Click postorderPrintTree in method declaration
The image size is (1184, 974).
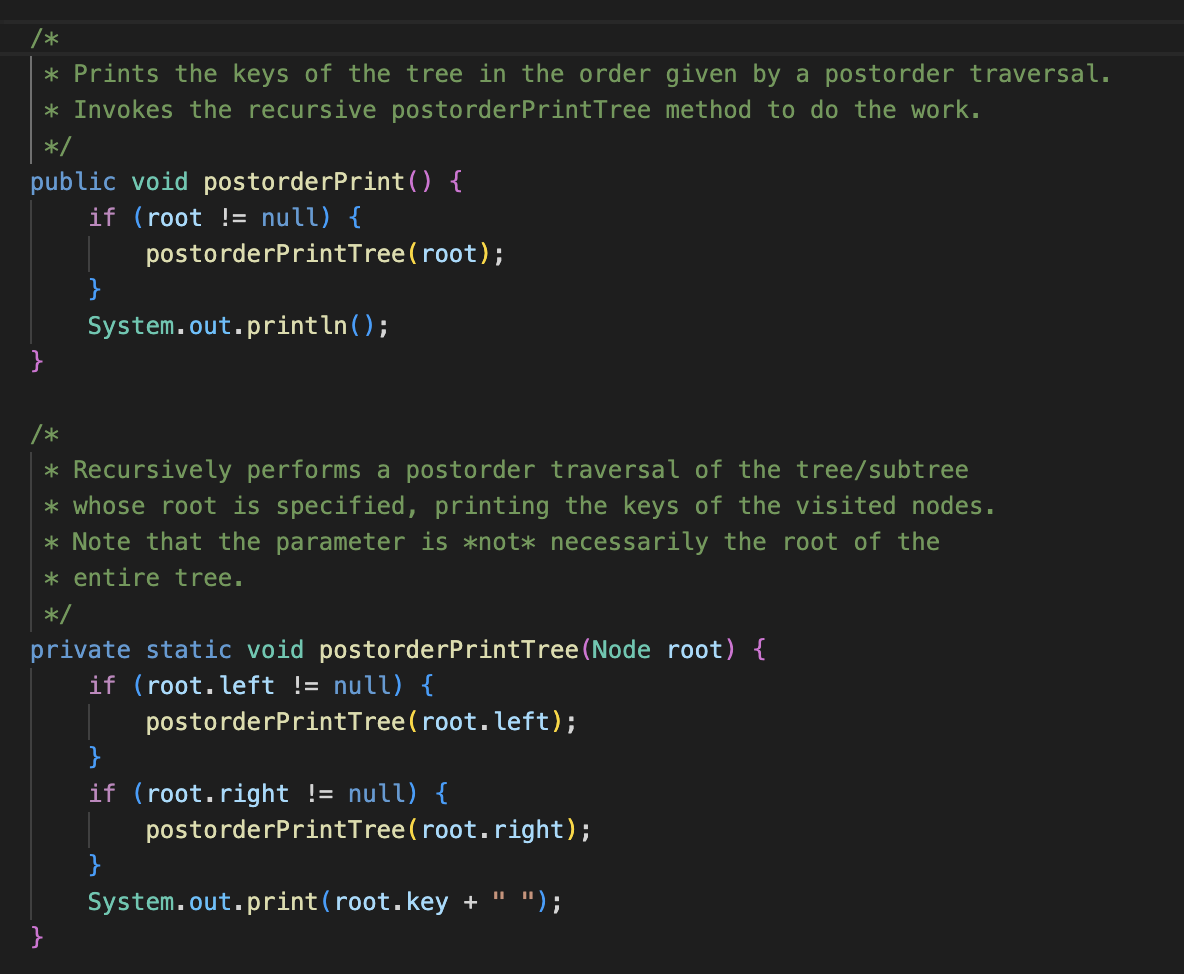click(x=449, y=650)
